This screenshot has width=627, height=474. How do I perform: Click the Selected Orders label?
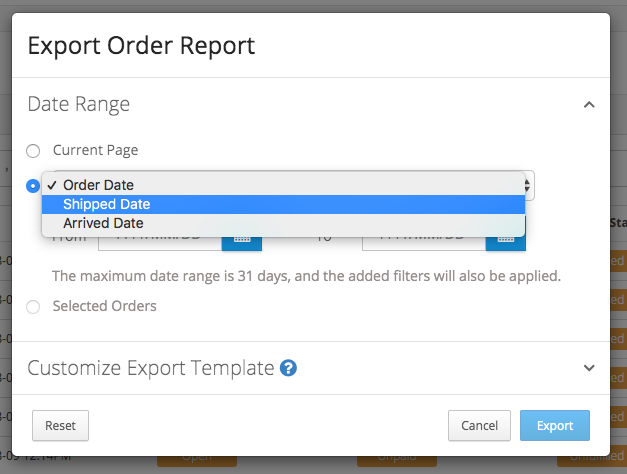click(105, 306)
